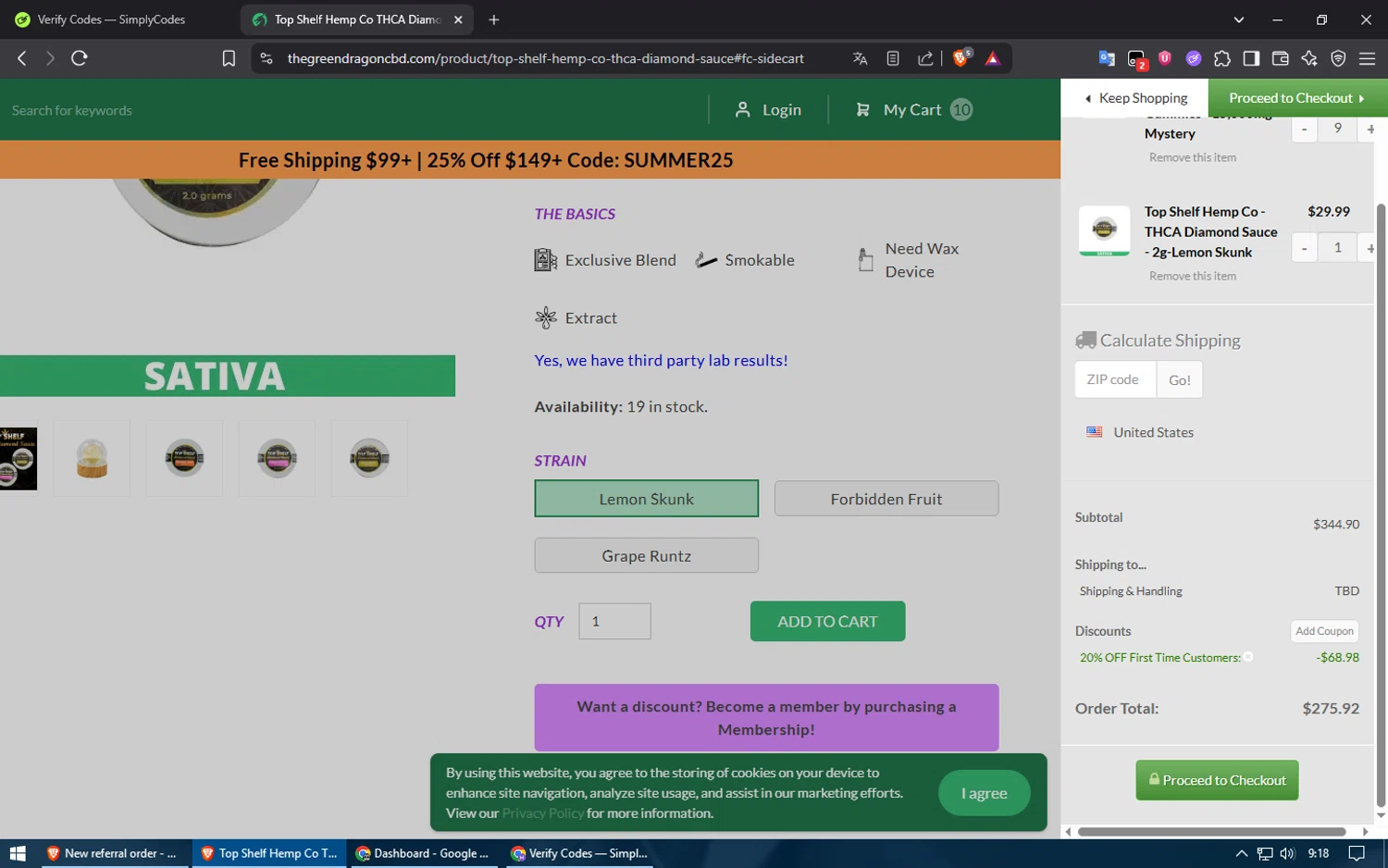Bookmark this page
The height and width of the screenshot is (868, 1388).
pos(229,58)
